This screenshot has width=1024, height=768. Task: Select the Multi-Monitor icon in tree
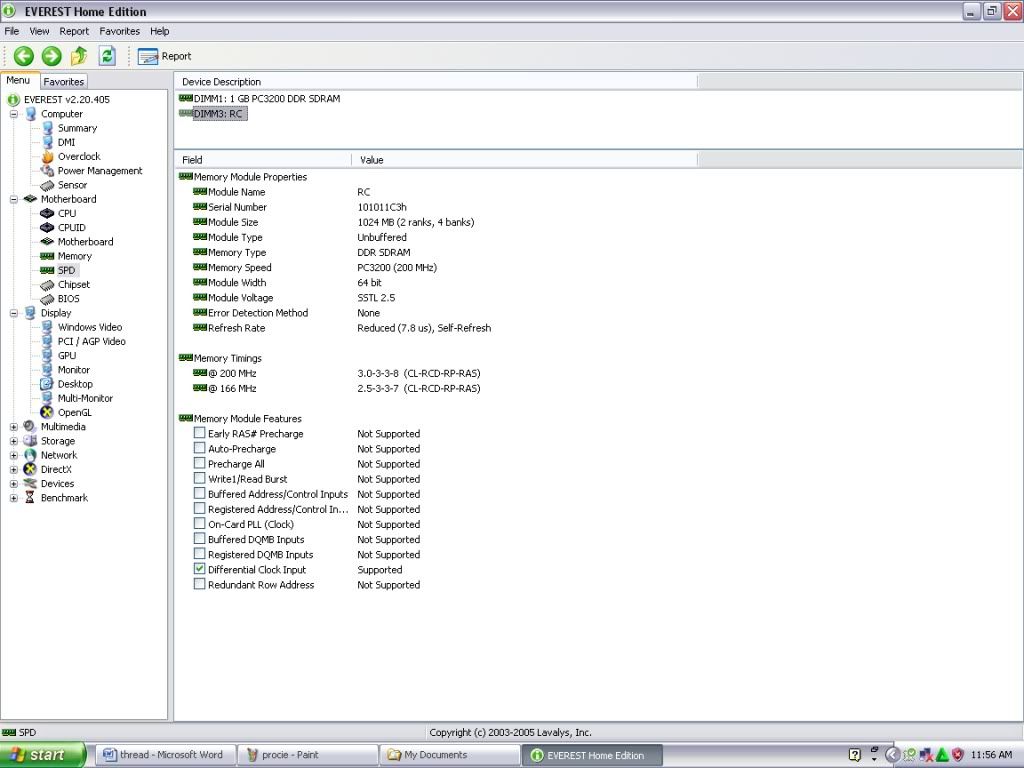point(47,398)
